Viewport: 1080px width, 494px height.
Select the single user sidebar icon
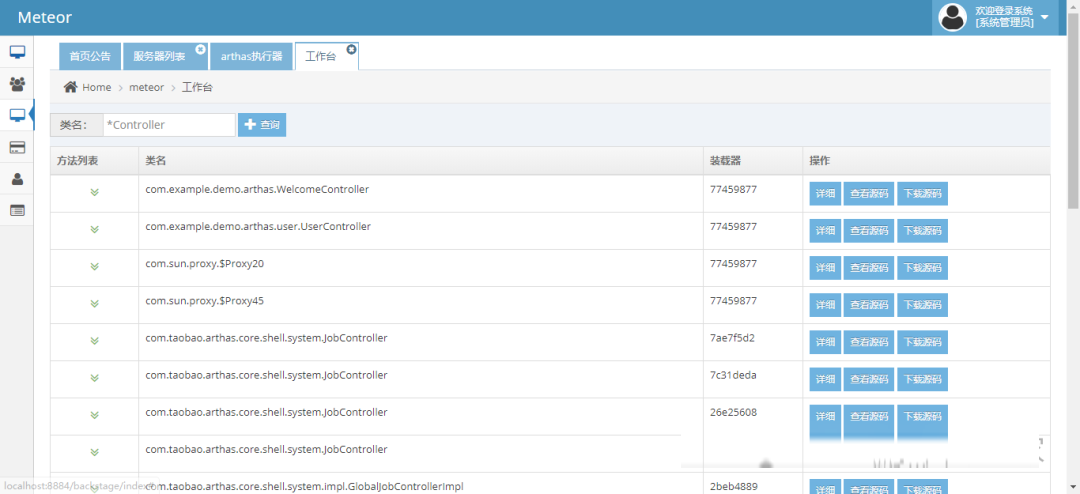coord(17,179)
